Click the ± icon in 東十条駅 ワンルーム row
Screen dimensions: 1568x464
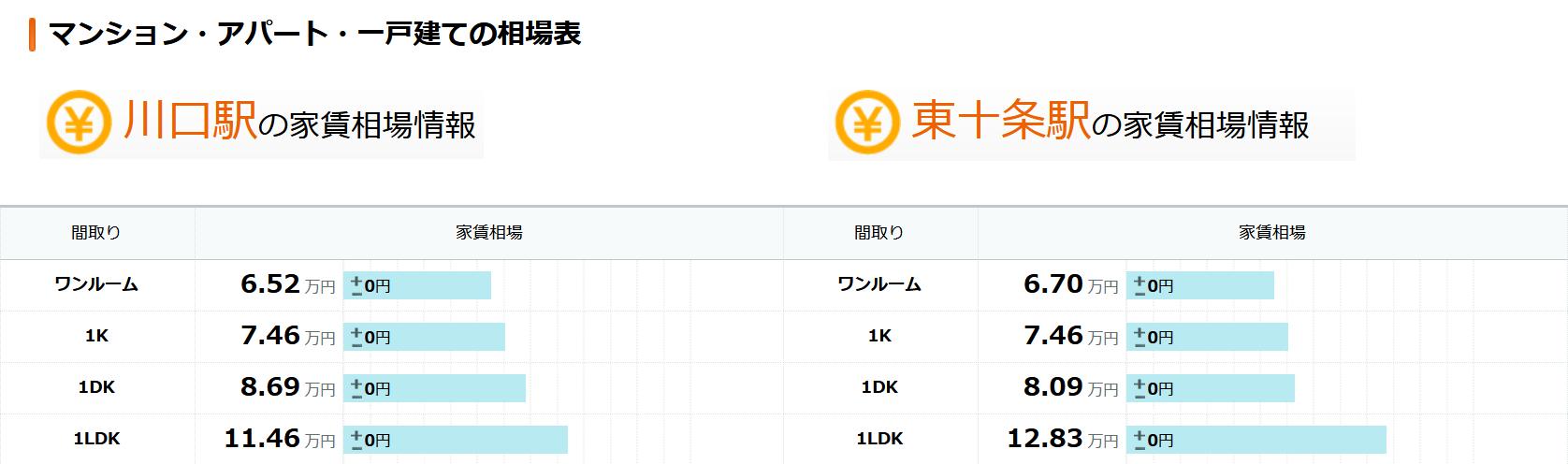[1140, 285]
